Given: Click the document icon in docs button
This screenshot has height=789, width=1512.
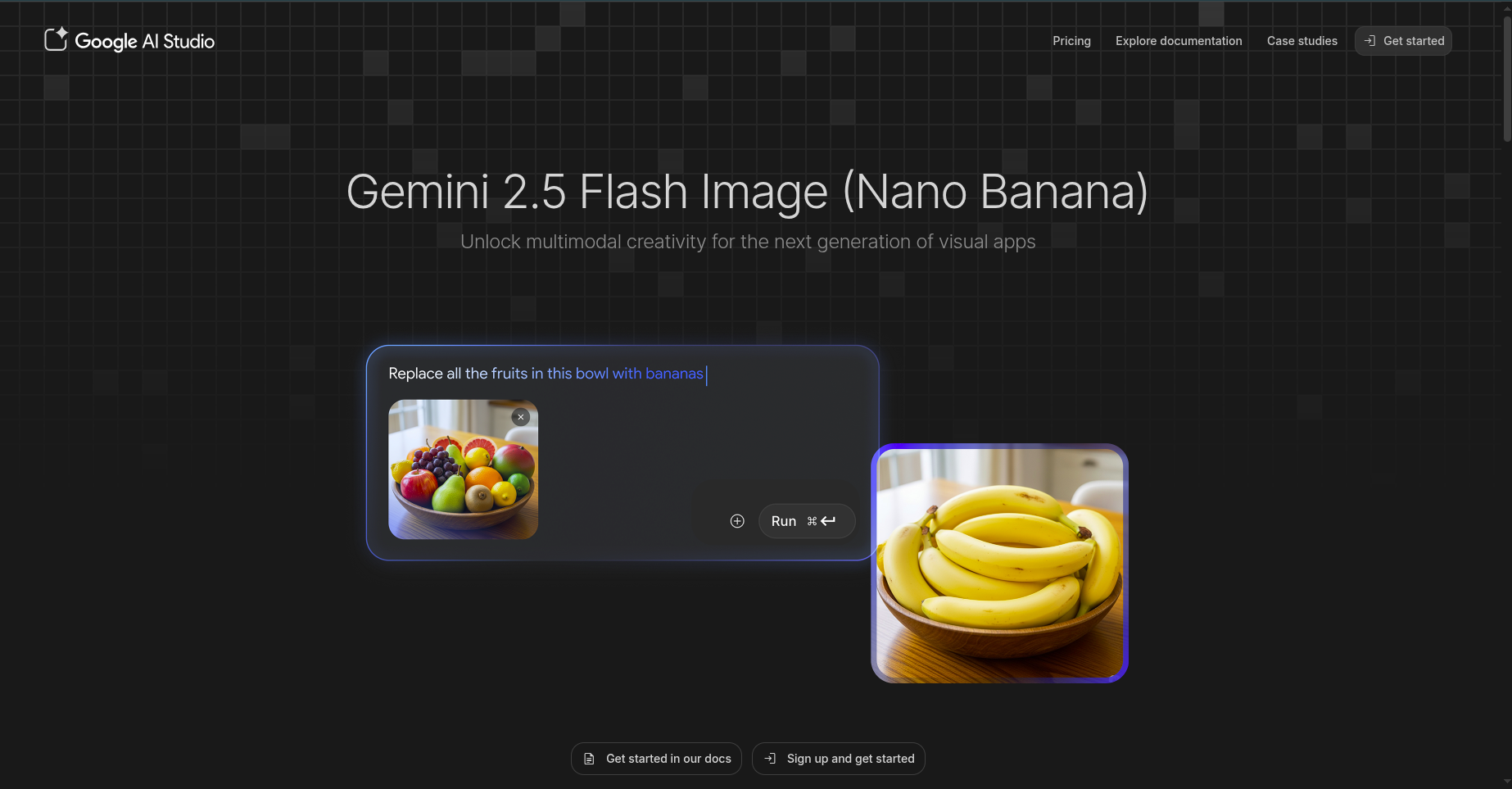Looking at the screenshot, I should tap(589, 759).
